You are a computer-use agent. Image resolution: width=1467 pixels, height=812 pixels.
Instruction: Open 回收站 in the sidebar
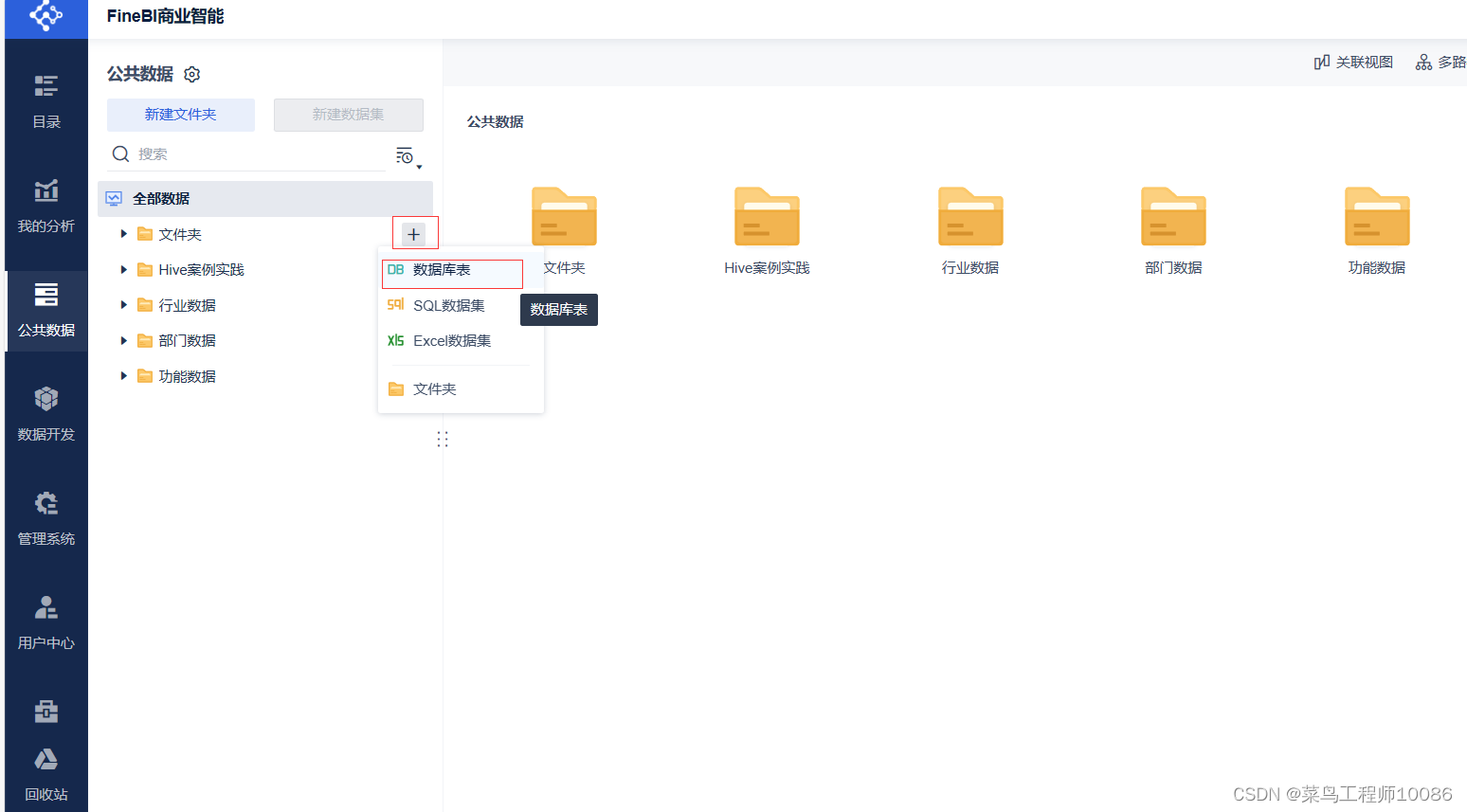[45, 775]
